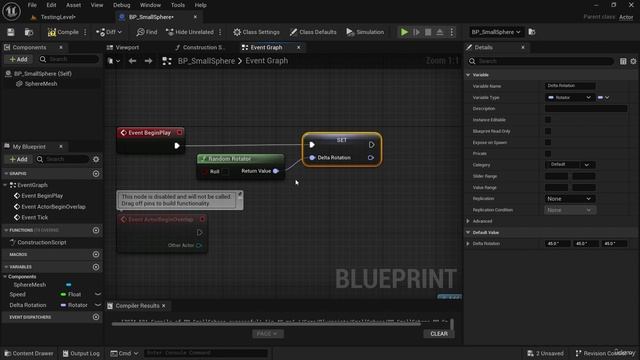Toggle the Private checkbox
Screen dimensions: 640x360
pyautogui.click(x=548, y=153)
